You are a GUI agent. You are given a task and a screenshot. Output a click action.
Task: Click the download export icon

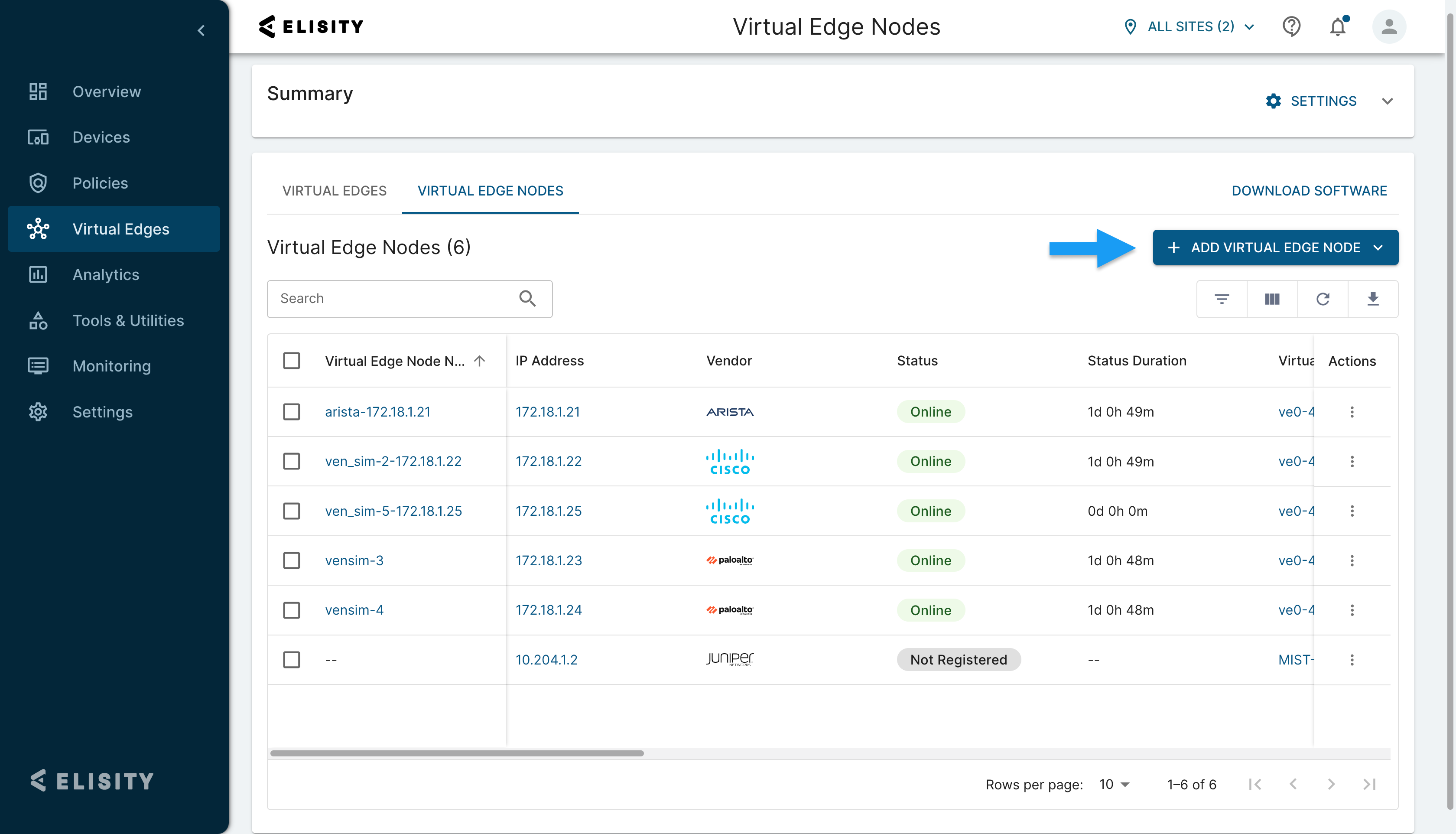click(x=1372, y=299)
